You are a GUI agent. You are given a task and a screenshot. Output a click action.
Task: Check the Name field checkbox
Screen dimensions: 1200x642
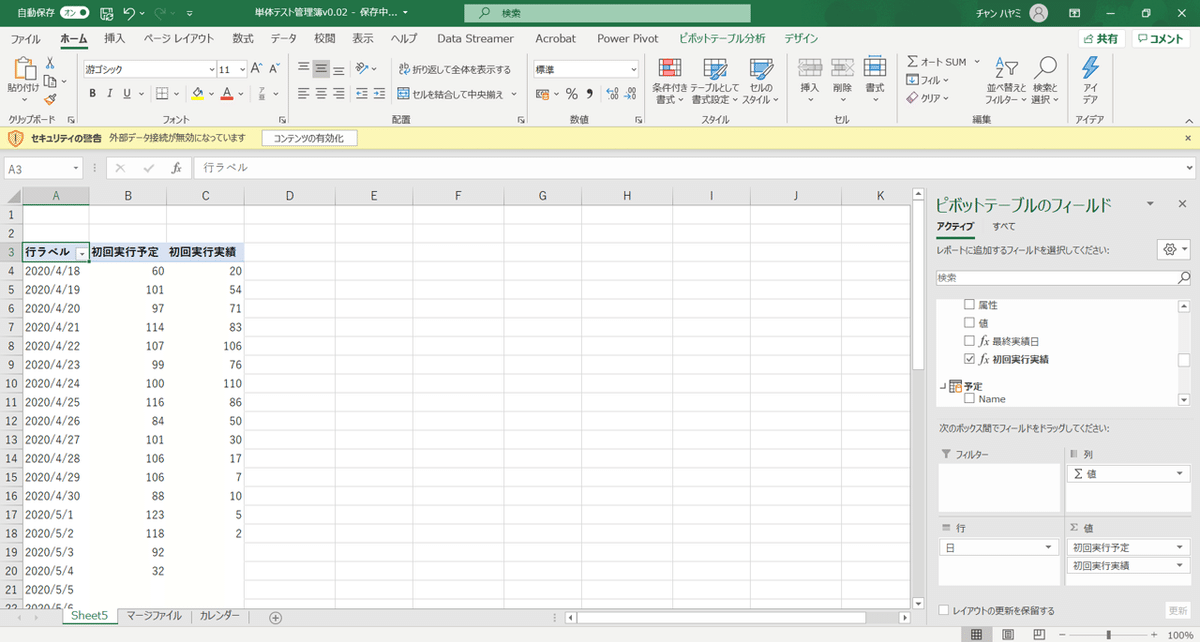point(968,399)
